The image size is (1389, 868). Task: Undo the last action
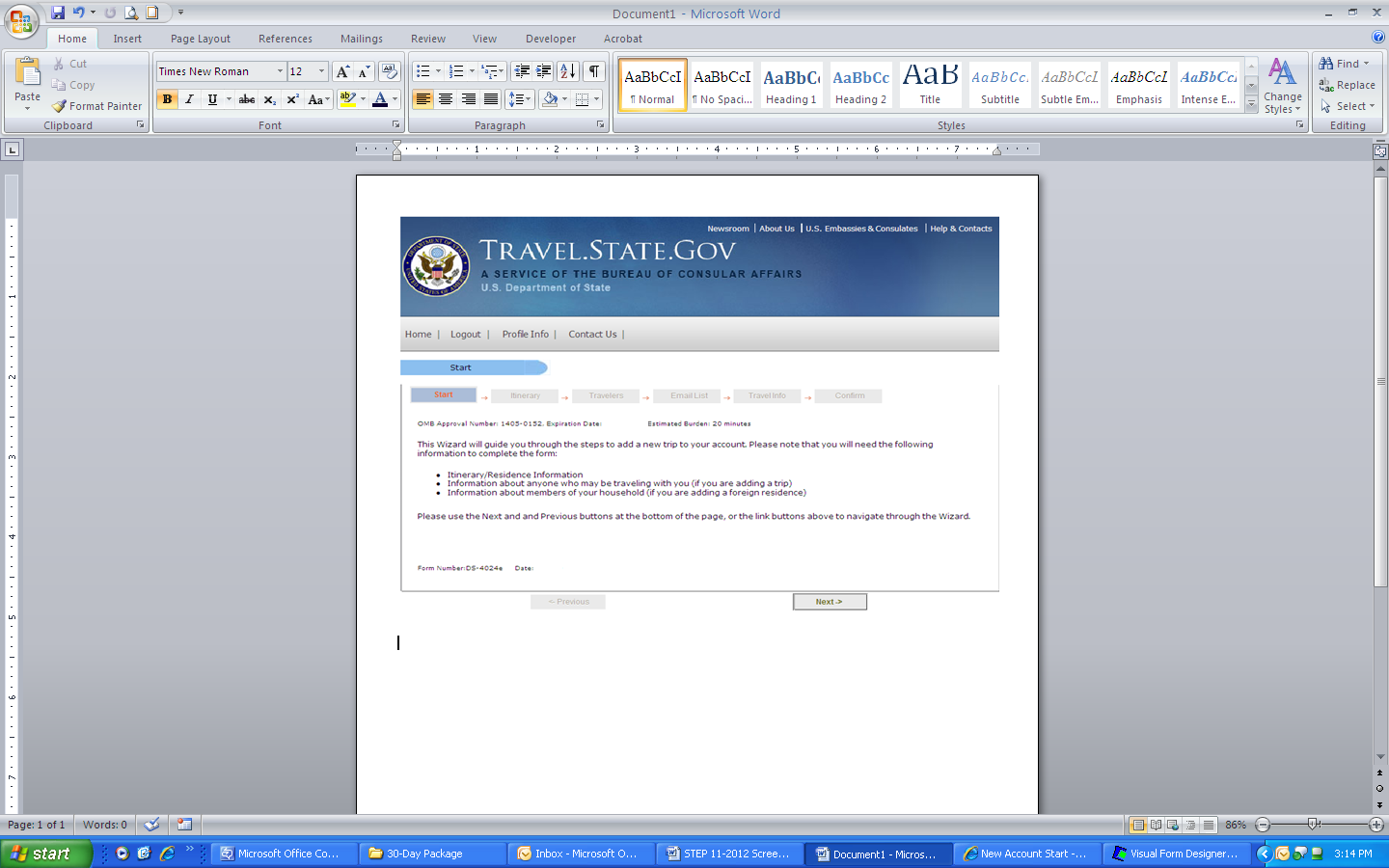click(x=78, y=13)
